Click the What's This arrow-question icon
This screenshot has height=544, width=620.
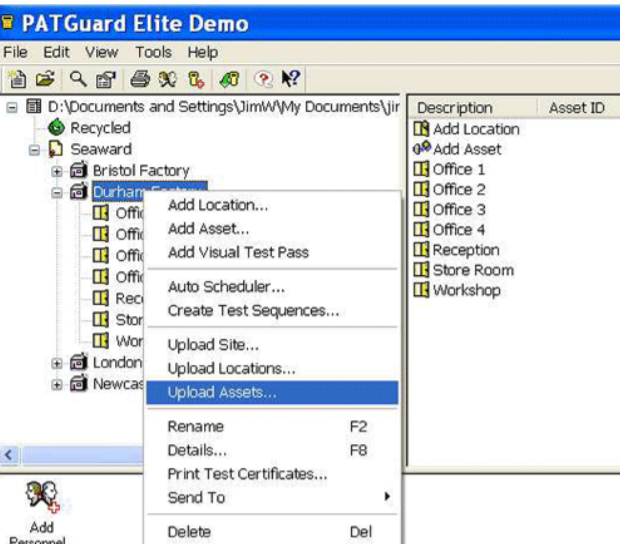(x=291, y=79)
